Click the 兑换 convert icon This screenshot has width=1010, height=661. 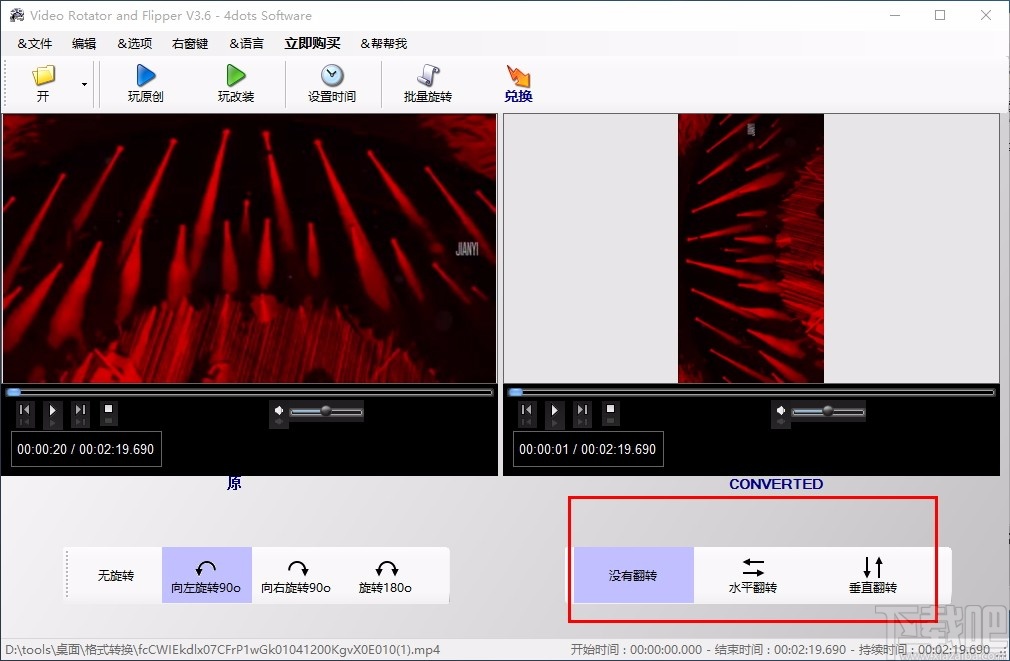518,82
